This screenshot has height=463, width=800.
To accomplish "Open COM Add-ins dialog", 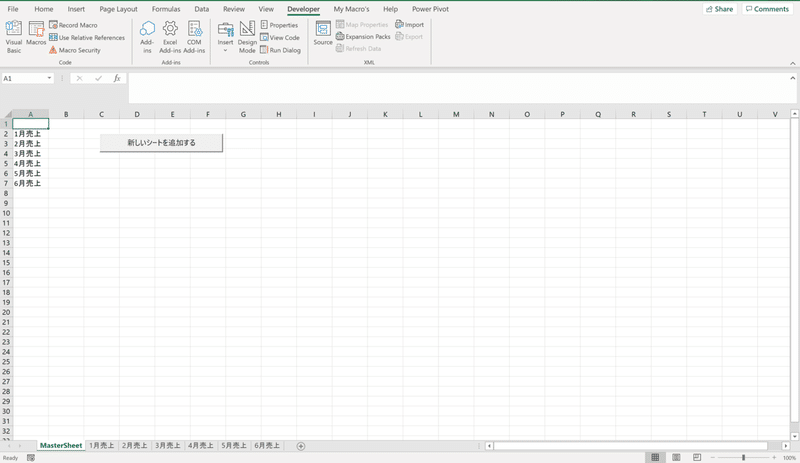I will (x=194, y=37).
